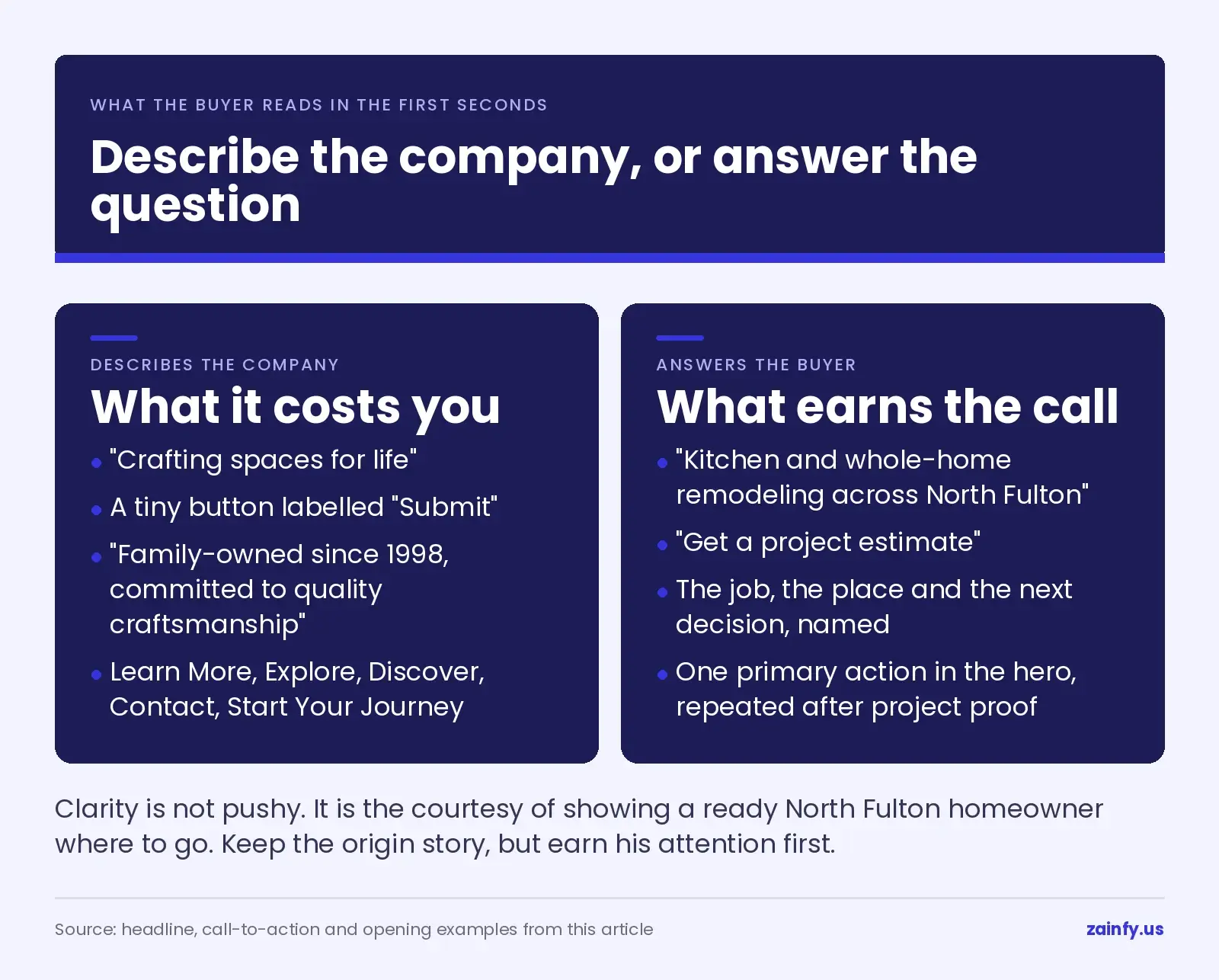The width and height of the screenshot is (1219, 980).
Task: Click the bullet dot beside 'Get a project estimate'
Action: pos(662,545)
